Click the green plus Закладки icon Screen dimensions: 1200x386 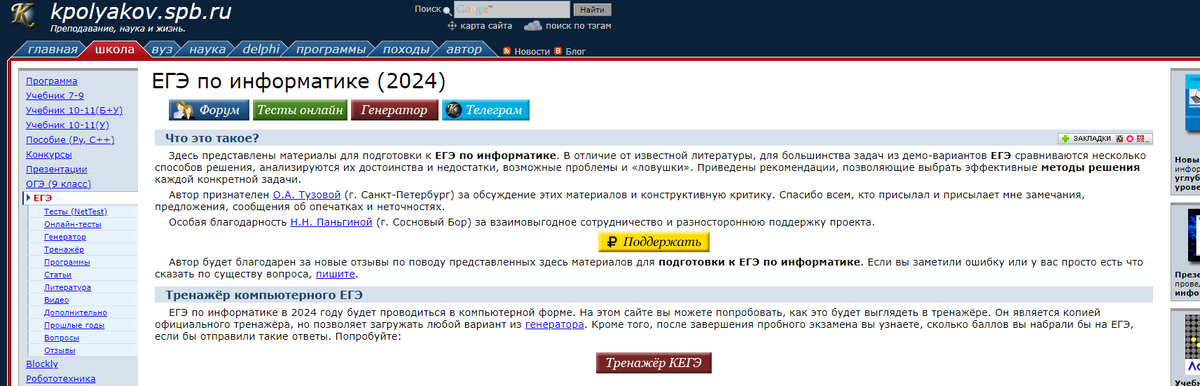[1065, 138]
